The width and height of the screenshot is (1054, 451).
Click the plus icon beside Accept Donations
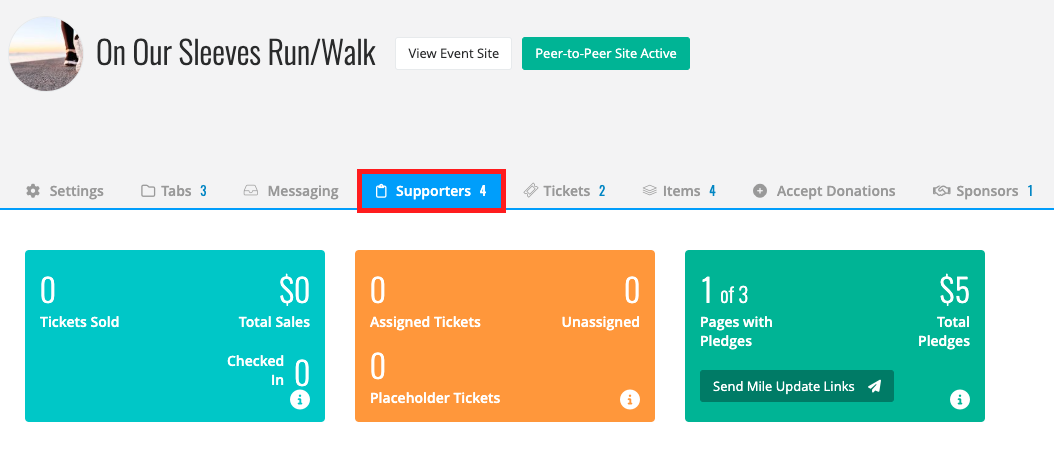760,191
